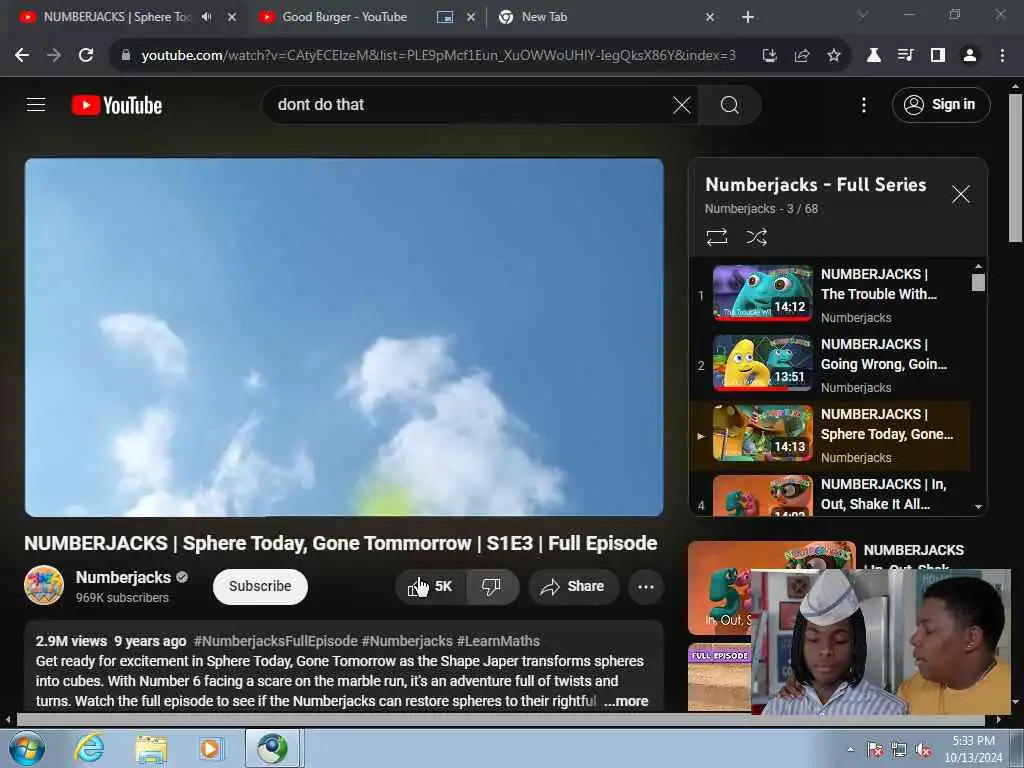Play 'The Trouble With...' playlist video

pyautogui.click(x=829, y=295)
